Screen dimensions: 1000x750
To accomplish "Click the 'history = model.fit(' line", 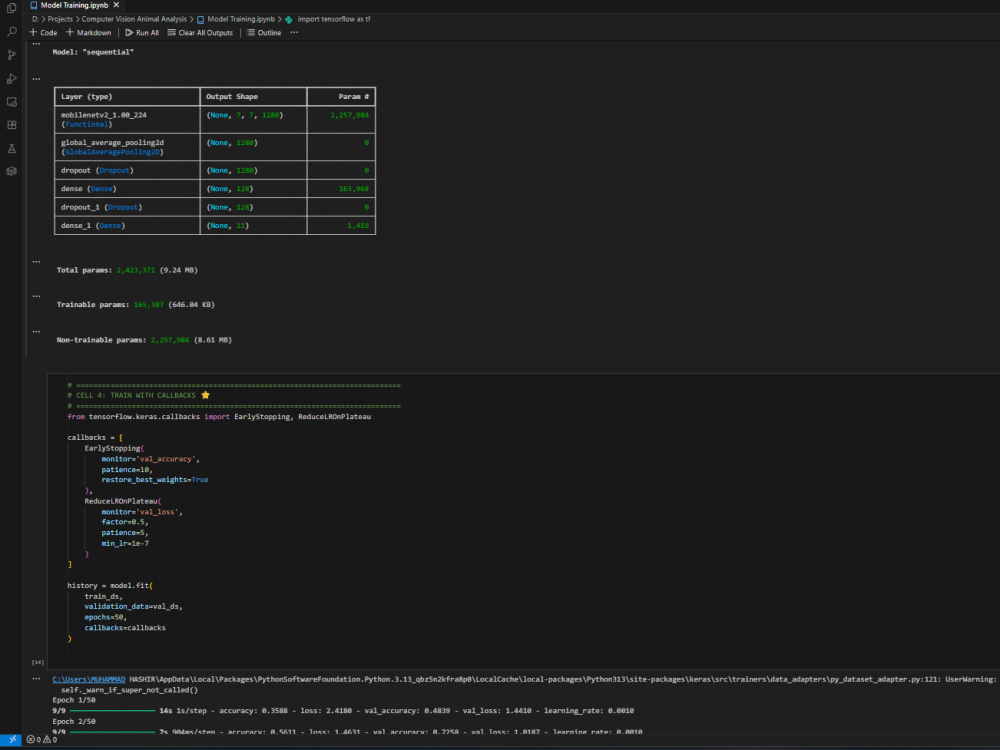I will (110, 585).
